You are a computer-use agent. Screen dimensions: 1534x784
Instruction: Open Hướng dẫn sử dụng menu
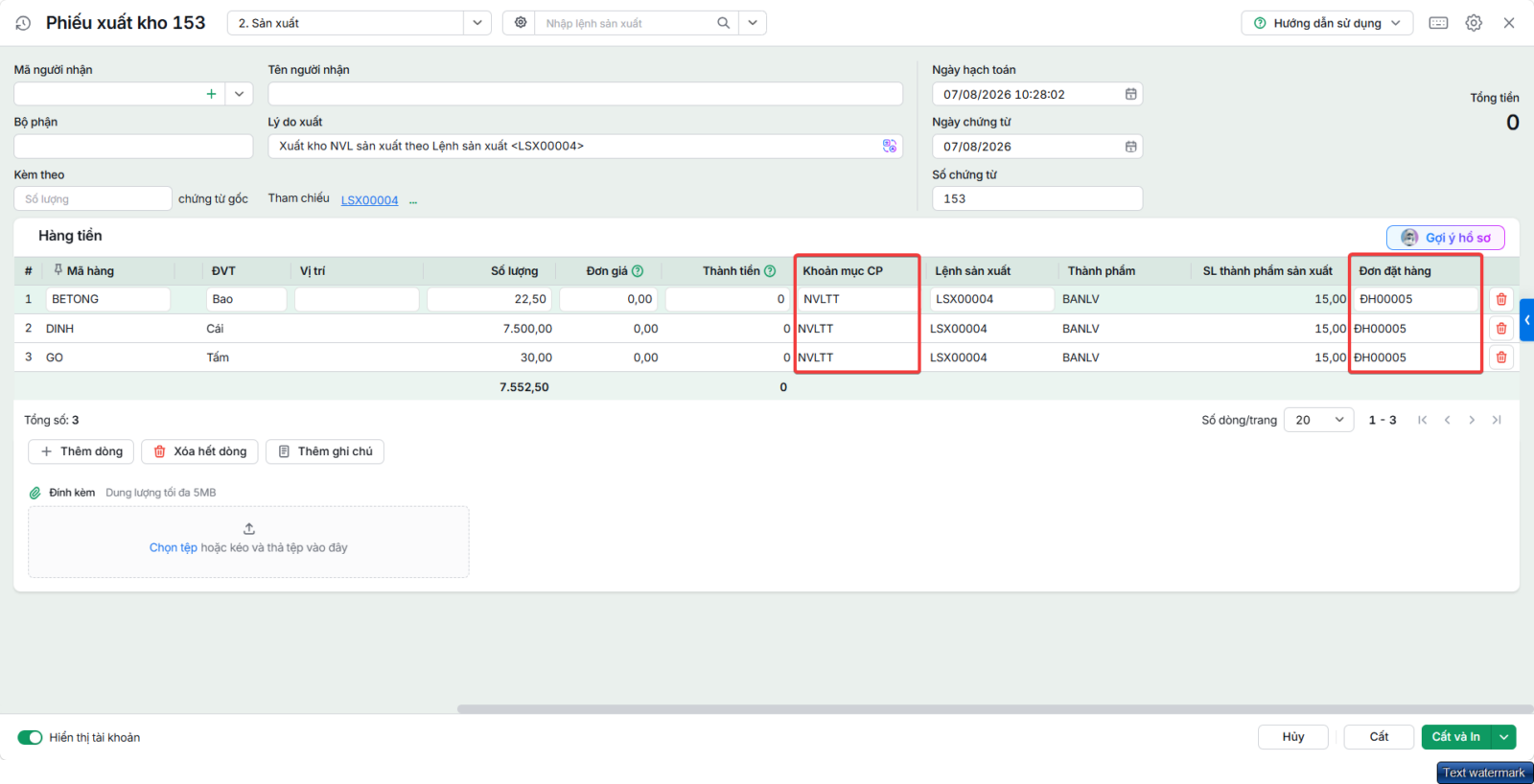[1327, 23]
